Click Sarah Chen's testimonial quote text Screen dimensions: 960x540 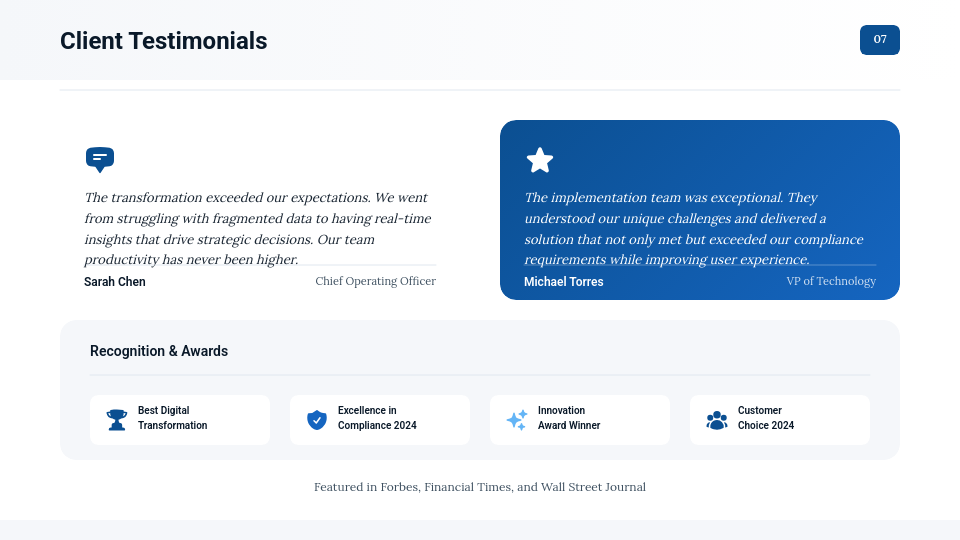(x=258, y=229)
